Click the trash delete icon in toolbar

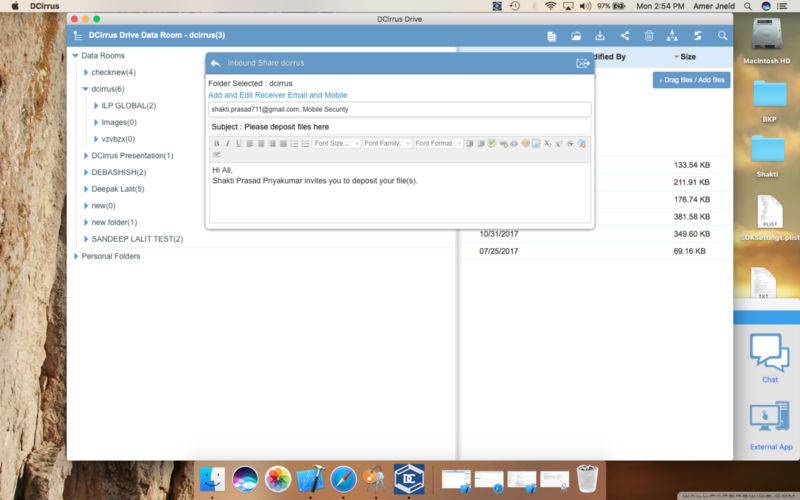click(x=649, y=36)
